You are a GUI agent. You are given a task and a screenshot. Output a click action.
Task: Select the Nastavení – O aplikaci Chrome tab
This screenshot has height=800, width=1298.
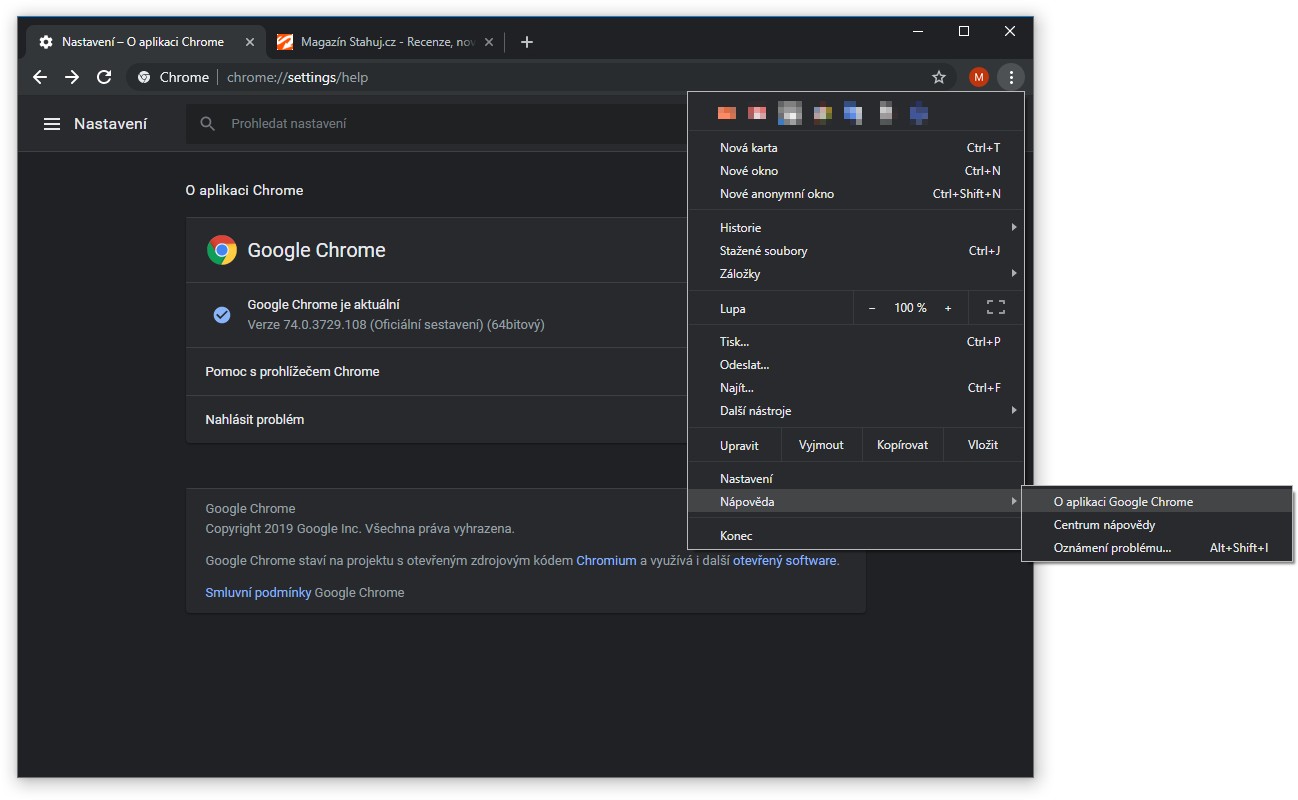click(145, 42)
